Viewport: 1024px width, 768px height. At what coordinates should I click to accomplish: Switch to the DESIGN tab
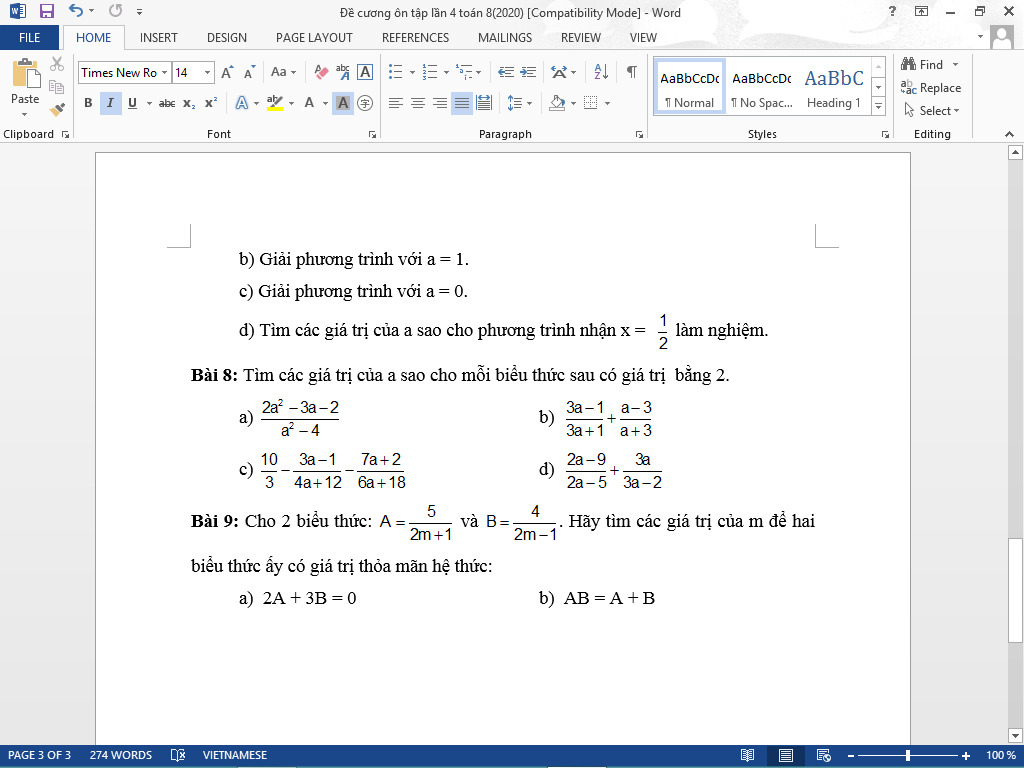point(227,38)
